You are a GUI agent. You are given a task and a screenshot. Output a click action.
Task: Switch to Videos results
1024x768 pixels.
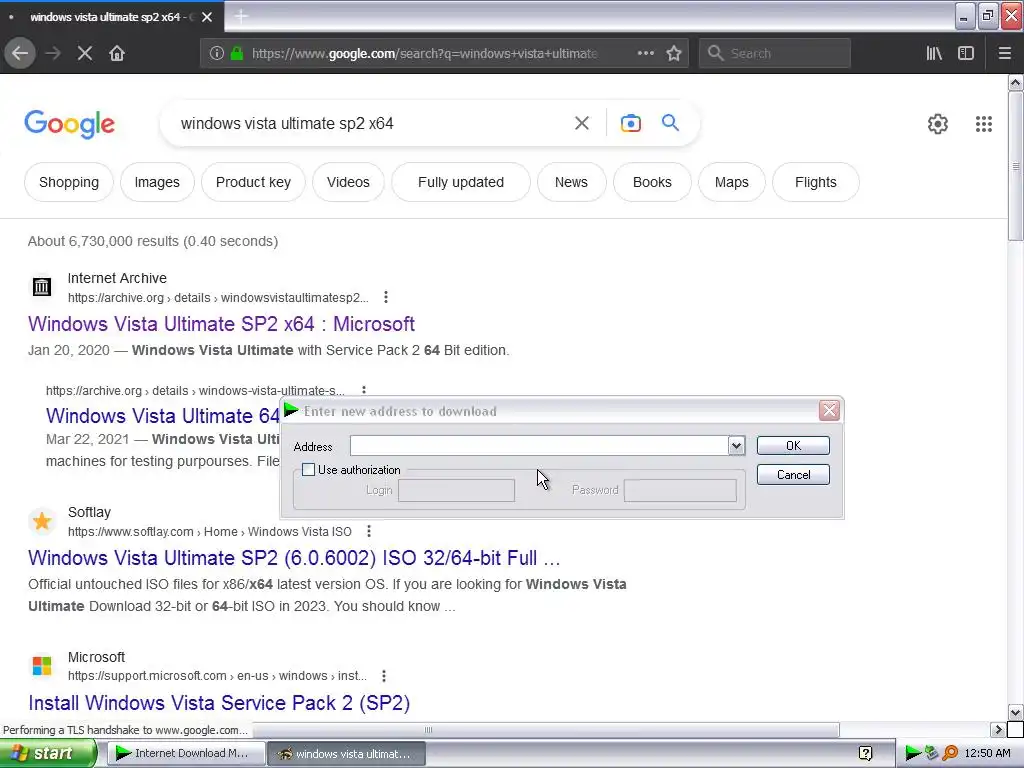tap(348, 182)
